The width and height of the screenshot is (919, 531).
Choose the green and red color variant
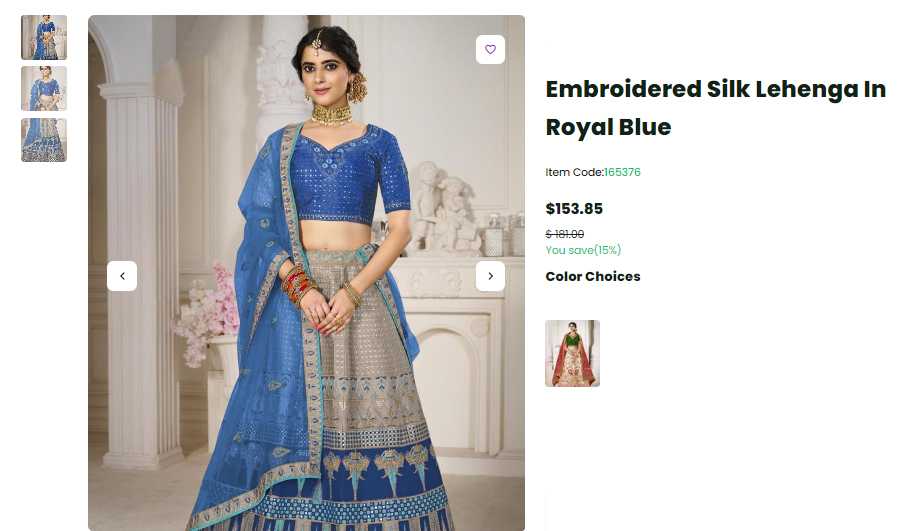click(572, 353)
